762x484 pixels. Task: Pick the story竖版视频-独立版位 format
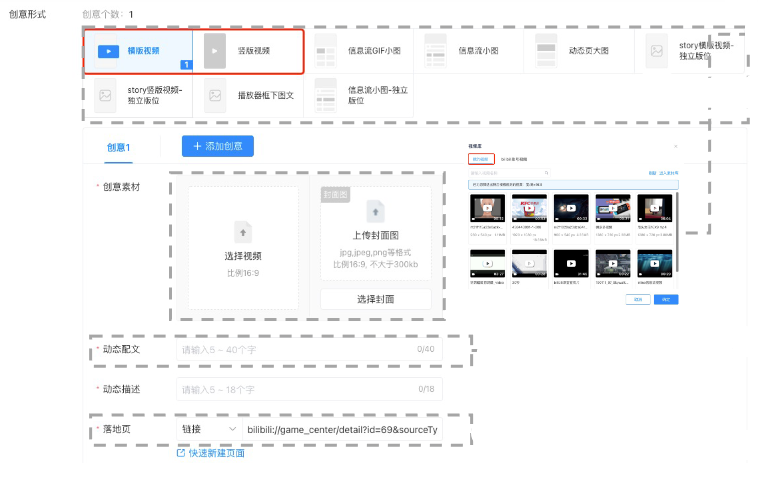coord(139,95)
